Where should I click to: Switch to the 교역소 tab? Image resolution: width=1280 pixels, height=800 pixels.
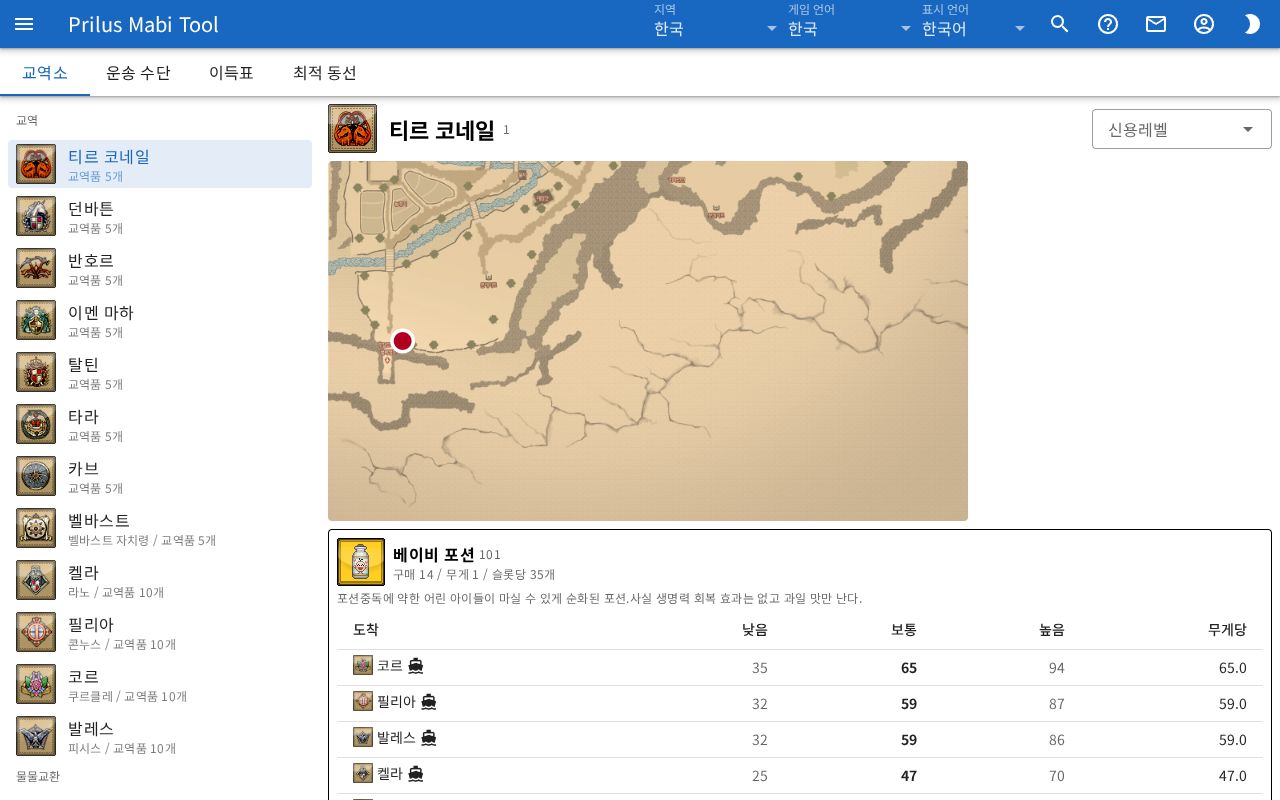[x=45, y=73]
